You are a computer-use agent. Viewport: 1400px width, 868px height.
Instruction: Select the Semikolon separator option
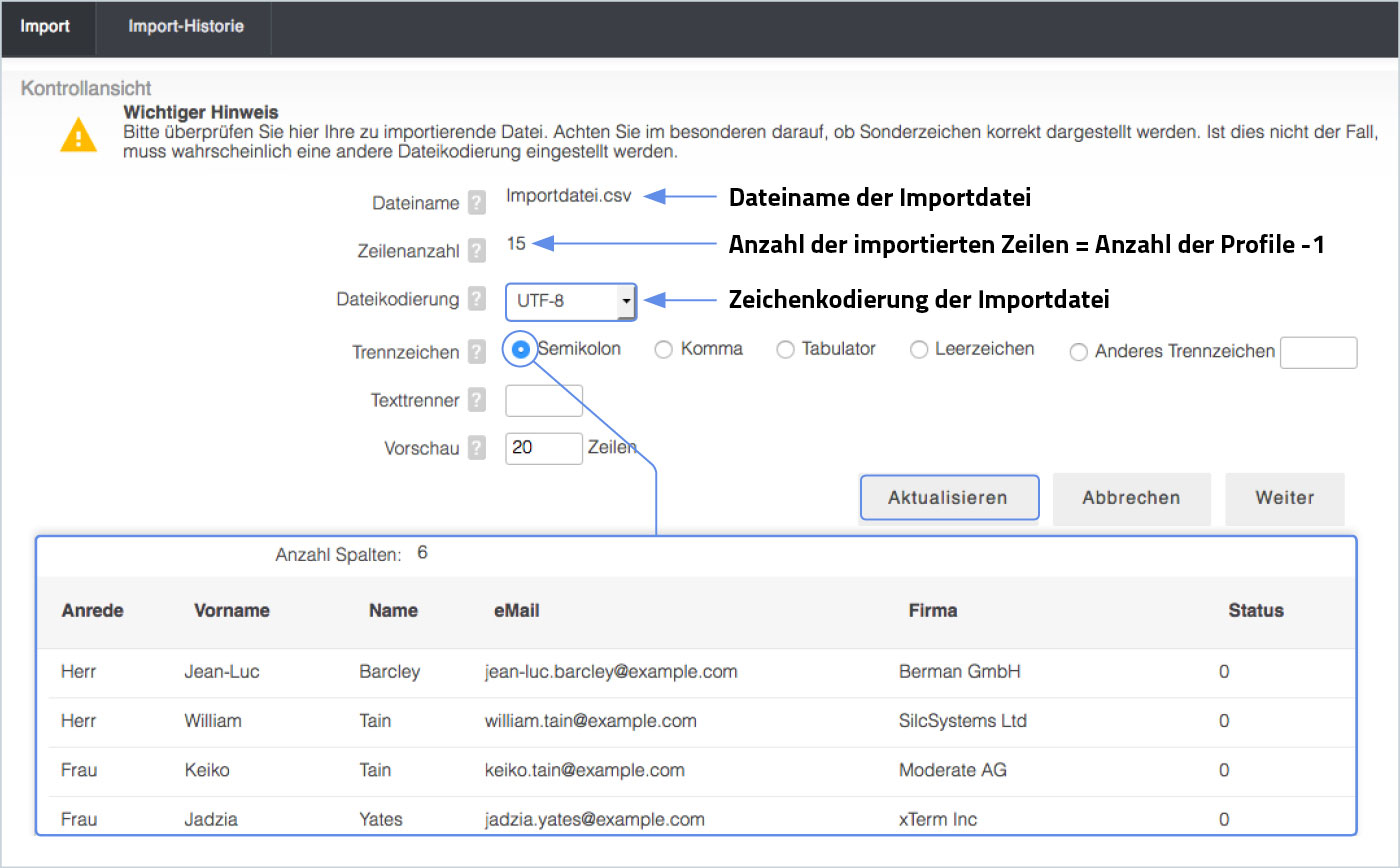(521, 350)
